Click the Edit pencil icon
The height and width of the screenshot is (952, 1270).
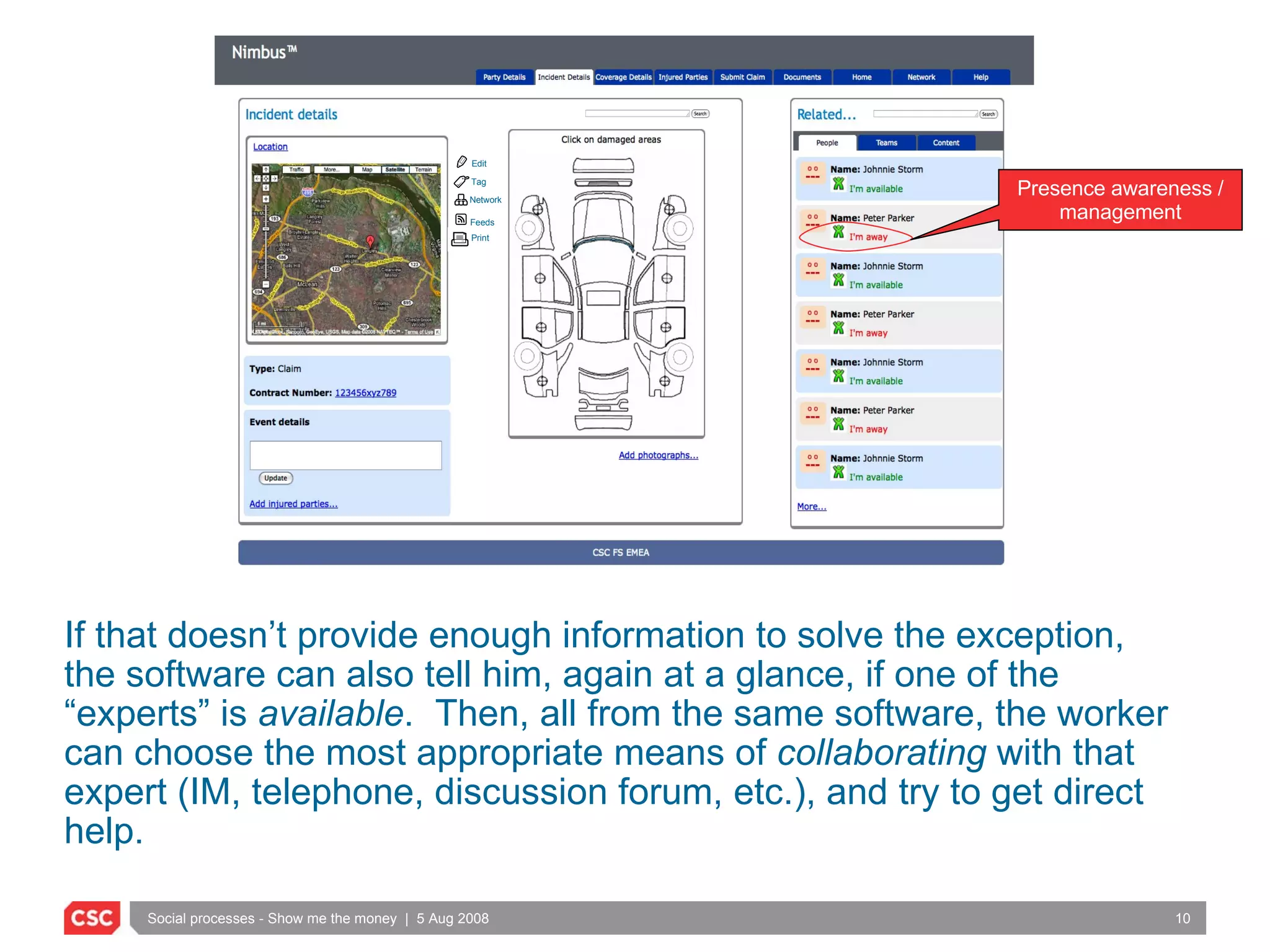(461, 162)
